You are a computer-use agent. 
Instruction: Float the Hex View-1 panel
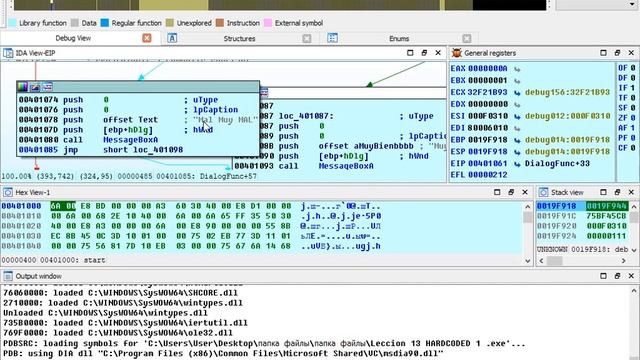[511, 192]
